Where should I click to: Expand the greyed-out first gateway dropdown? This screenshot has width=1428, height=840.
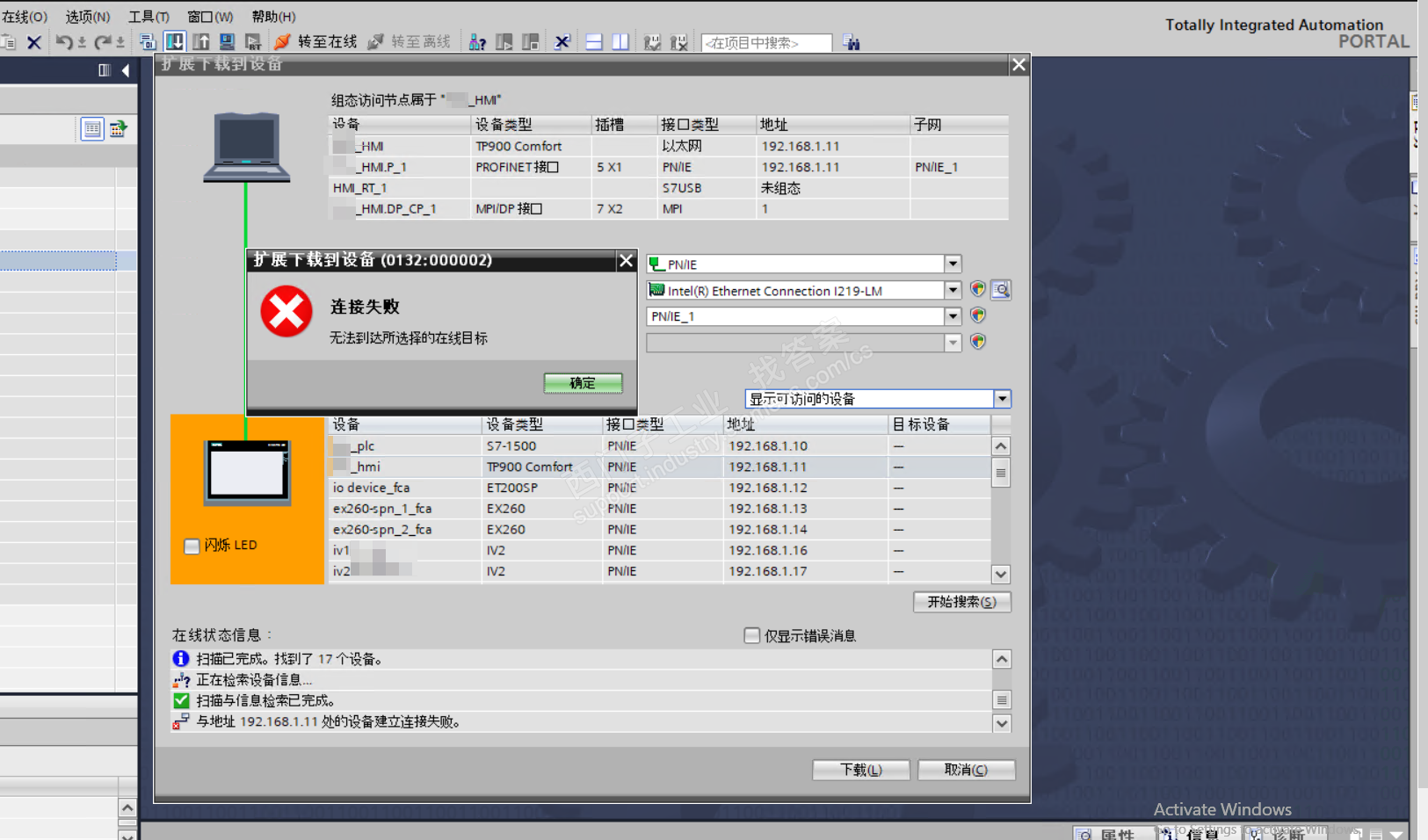pyautogui.click(x=953, y=342)
